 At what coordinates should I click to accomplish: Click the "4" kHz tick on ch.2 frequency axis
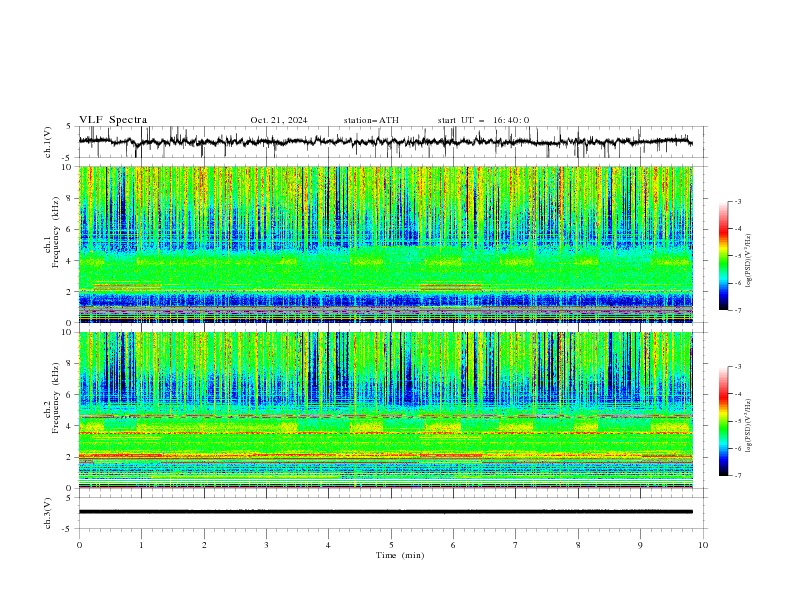(70, 426)
